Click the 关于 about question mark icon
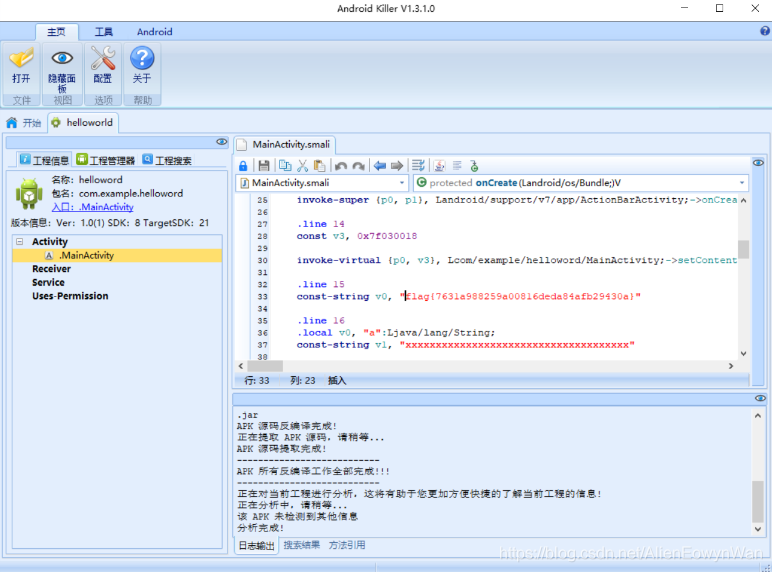The width and height of the screenshot is (772, 572). pos(142,58)
